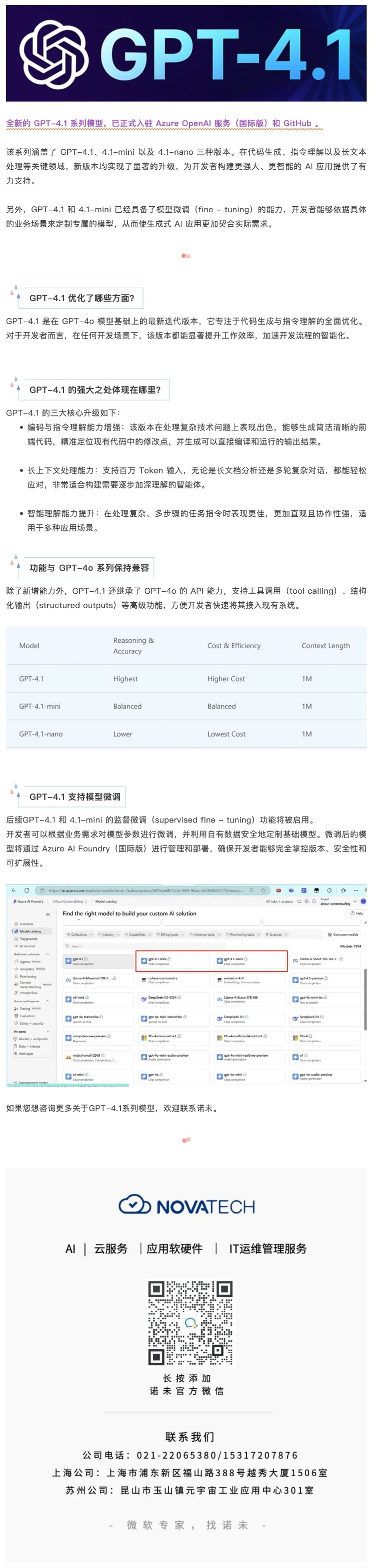This screenshot has width=375, height=1568.
Task: Open the Collections filter dropdown
Action: coord(79,934)
